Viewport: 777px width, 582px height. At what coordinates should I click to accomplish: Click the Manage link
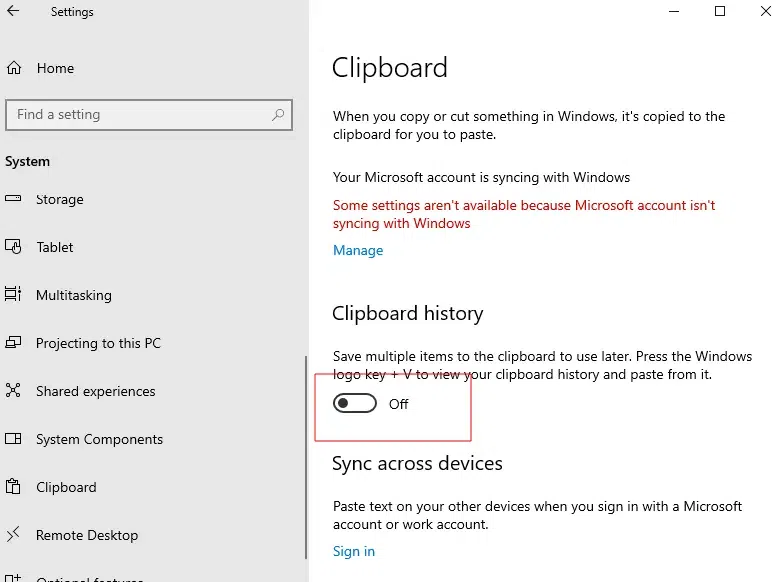click(358, 250)
